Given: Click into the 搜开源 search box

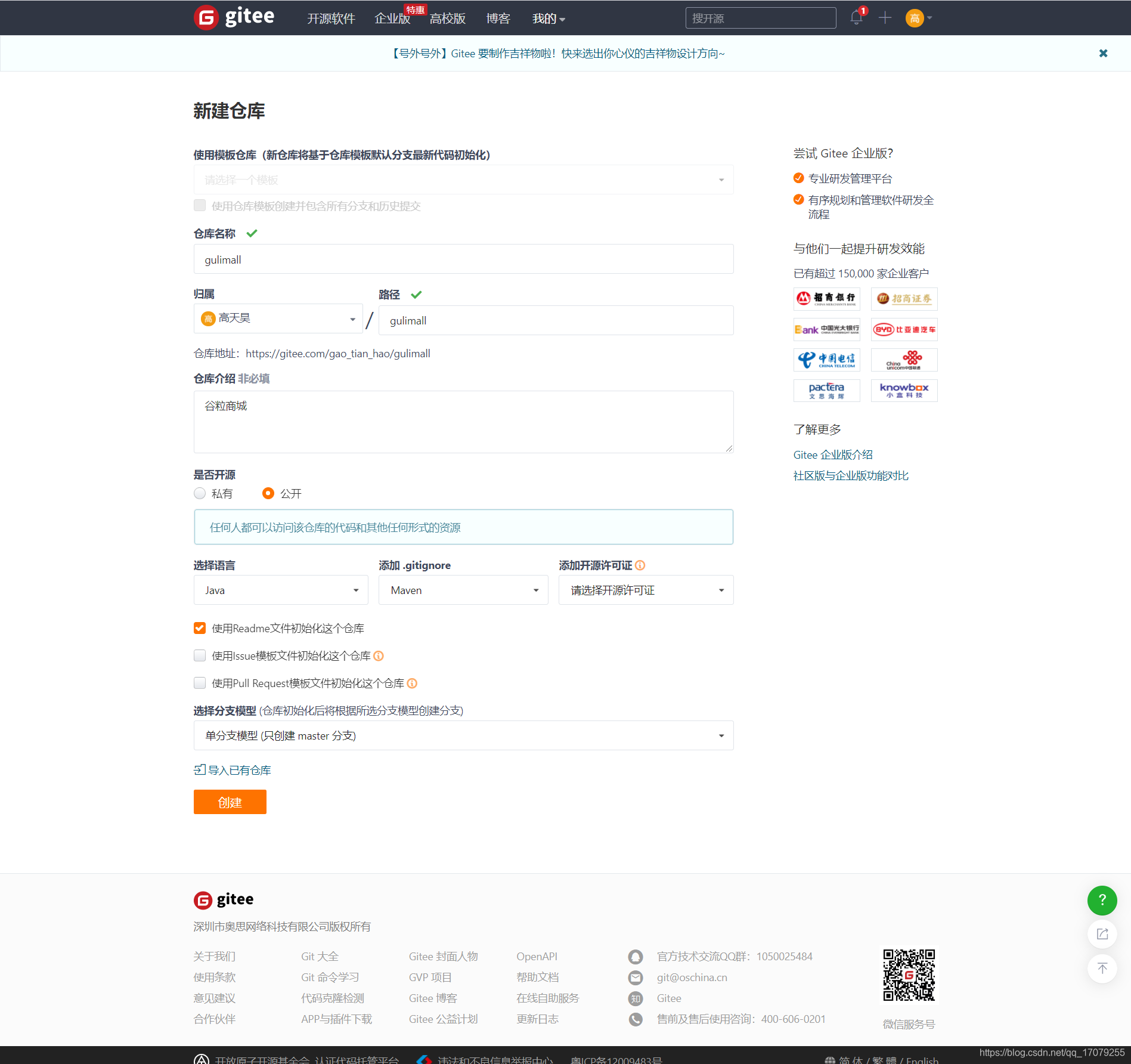Looking at the screenshot, I should [761, 18].
